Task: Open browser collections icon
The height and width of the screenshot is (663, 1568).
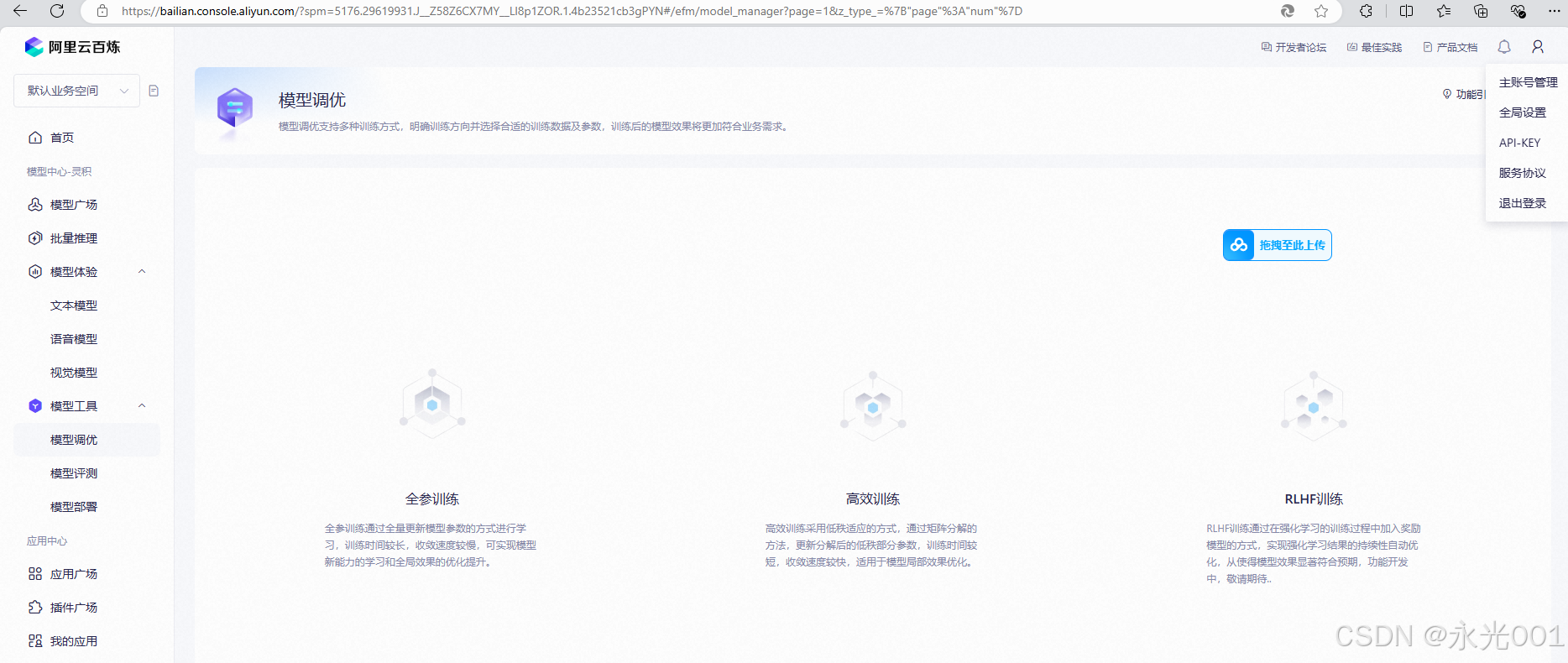Action: (x=1481, y=11)
